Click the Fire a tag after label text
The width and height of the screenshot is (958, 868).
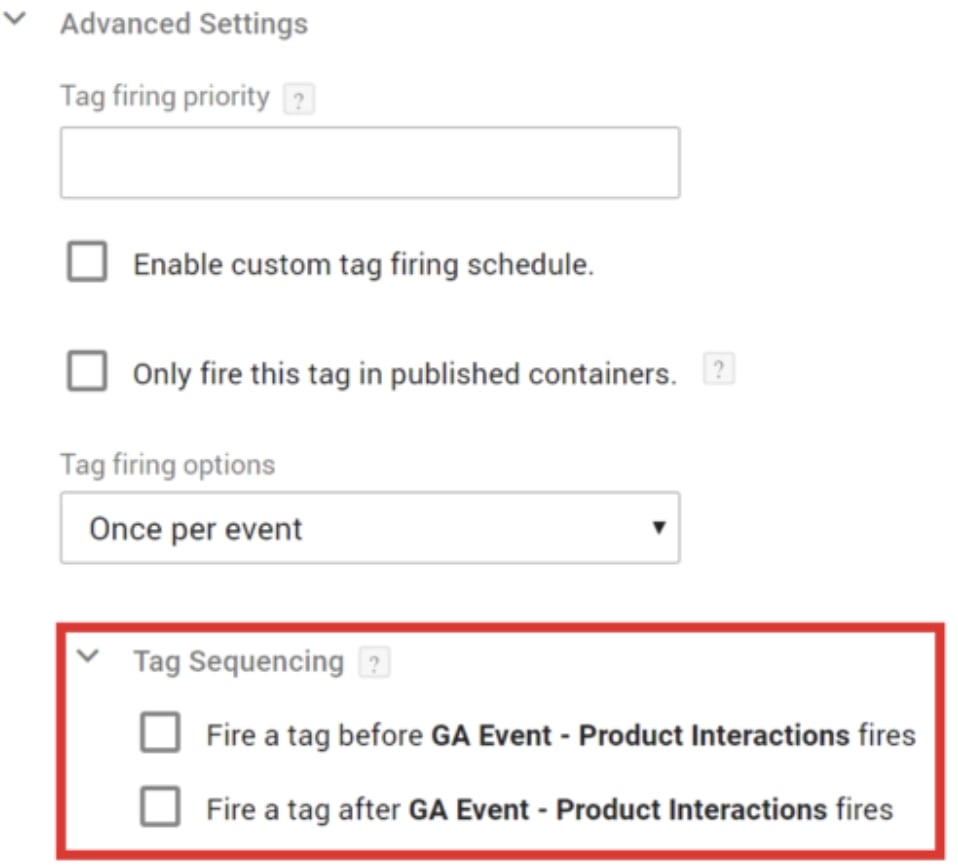(x=550, y=810)
